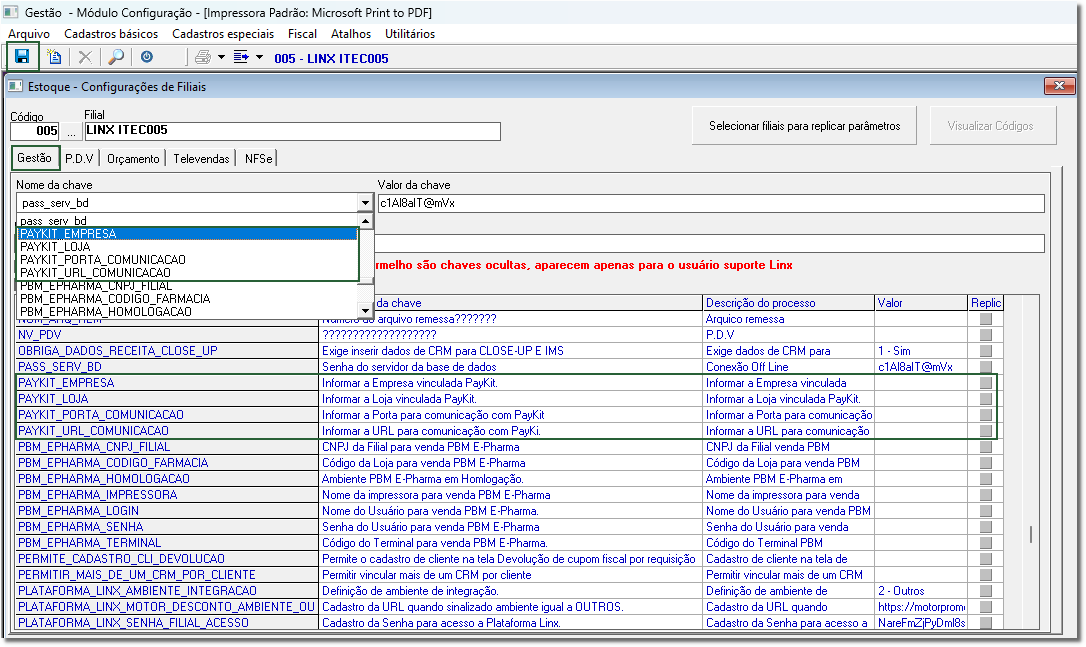Viewport: 1086px width, 647px height.
Task: Click the ellipsis lookup button beside Código
Action: pos(71,131)
